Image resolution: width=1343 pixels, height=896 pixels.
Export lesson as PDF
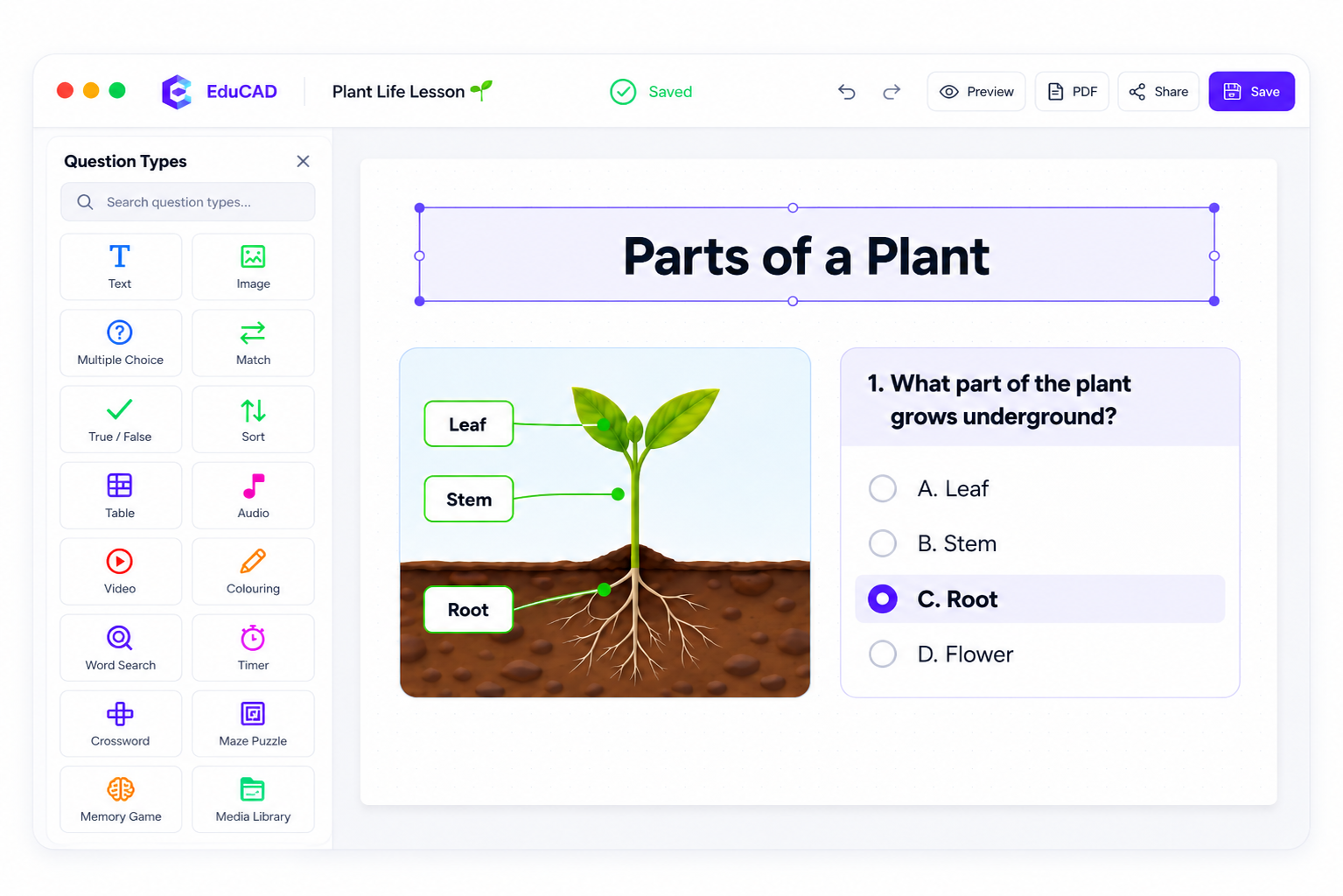(1072, 92)
